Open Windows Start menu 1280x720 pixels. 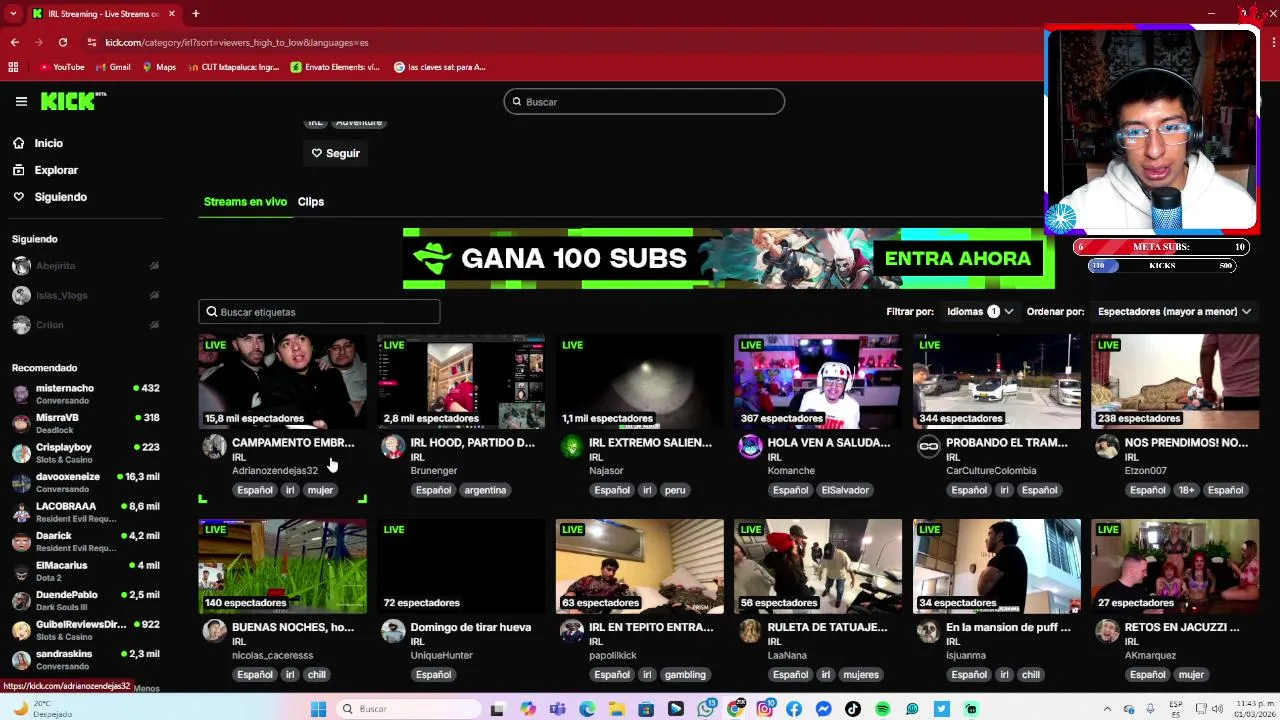[x=318, y=709]
